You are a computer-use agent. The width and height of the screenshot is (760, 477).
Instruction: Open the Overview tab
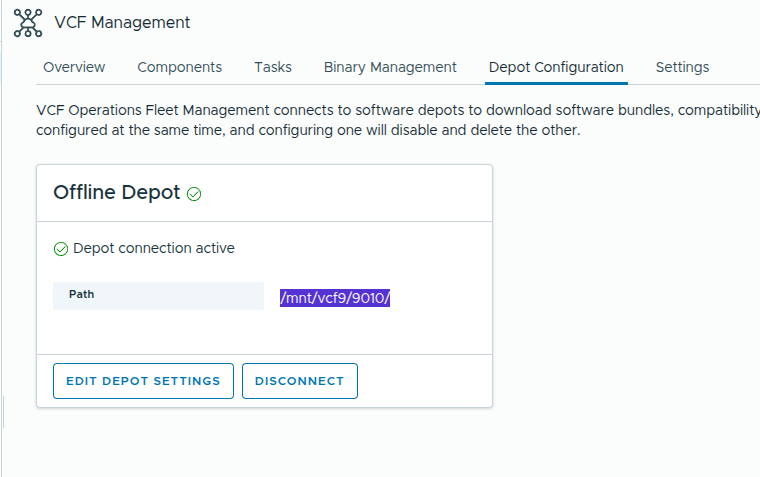[x=74, y=67]
